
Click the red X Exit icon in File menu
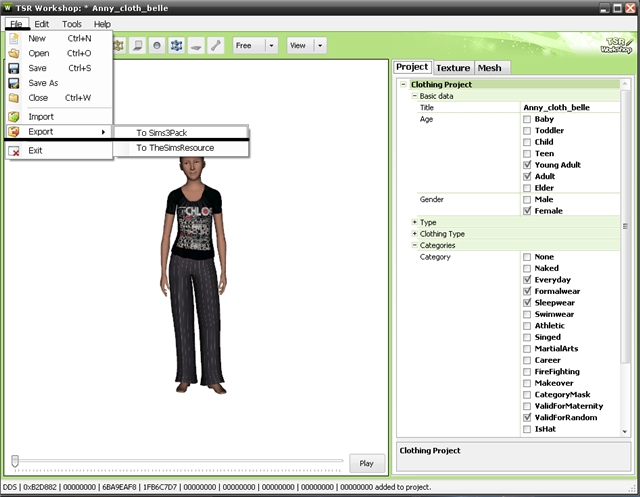click(x=14, y=151)
